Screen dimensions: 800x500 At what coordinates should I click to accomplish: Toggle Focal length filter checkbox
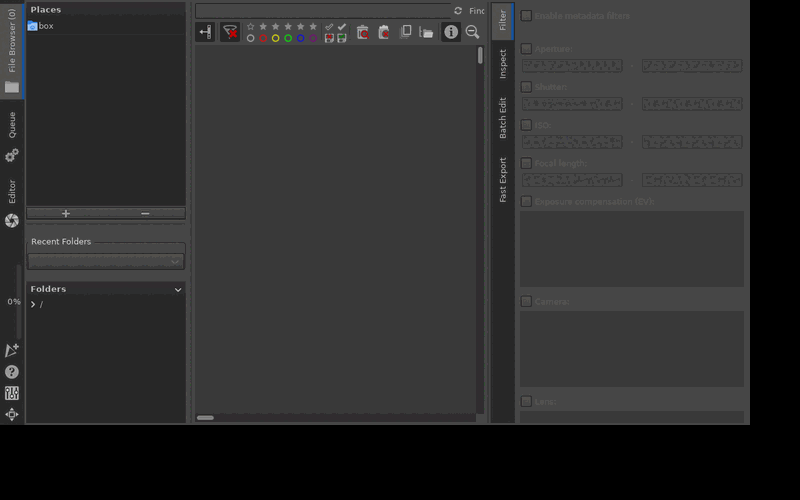[x=527, y=163]
